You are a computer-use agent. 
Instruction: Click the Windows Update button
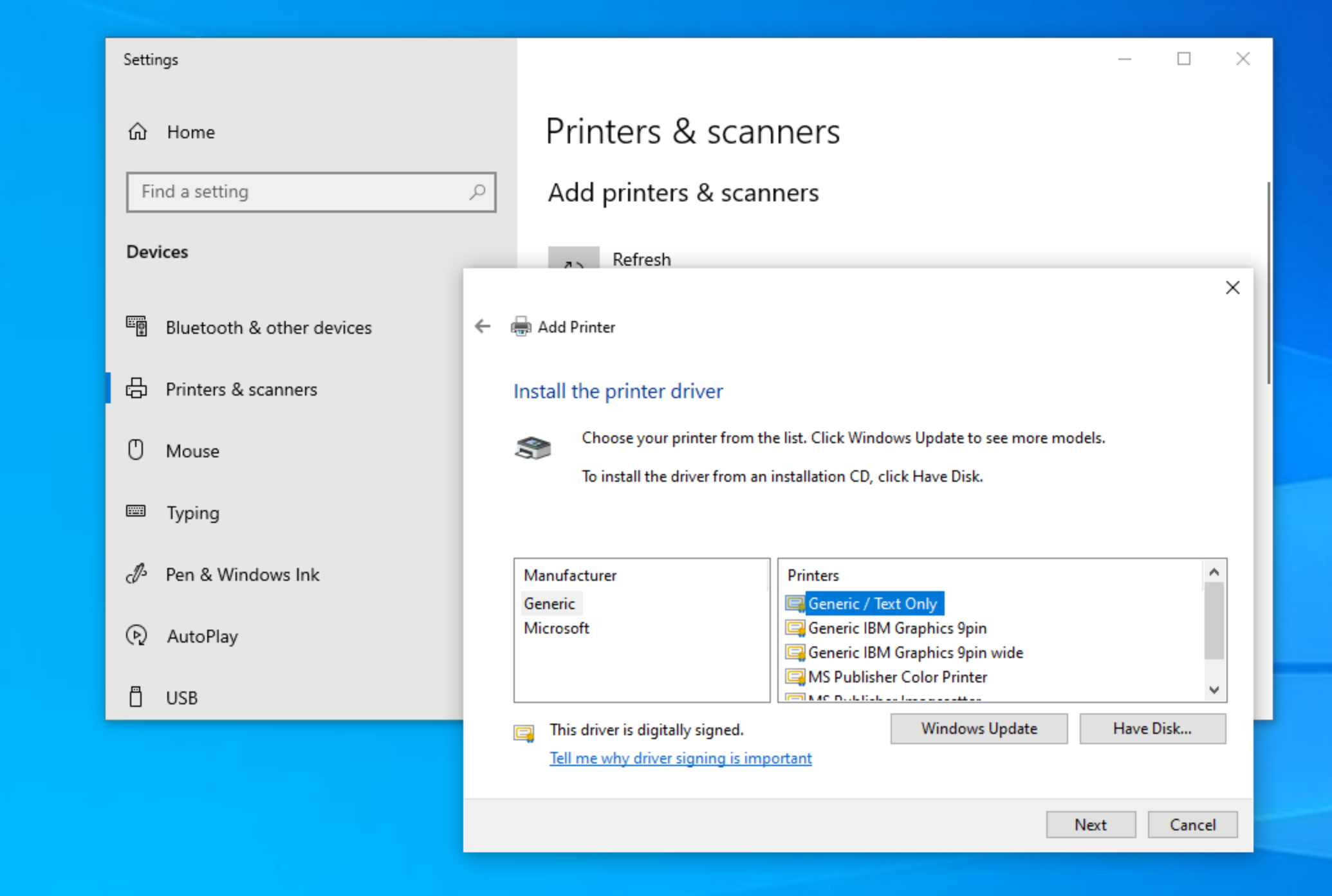coord(978,728)
